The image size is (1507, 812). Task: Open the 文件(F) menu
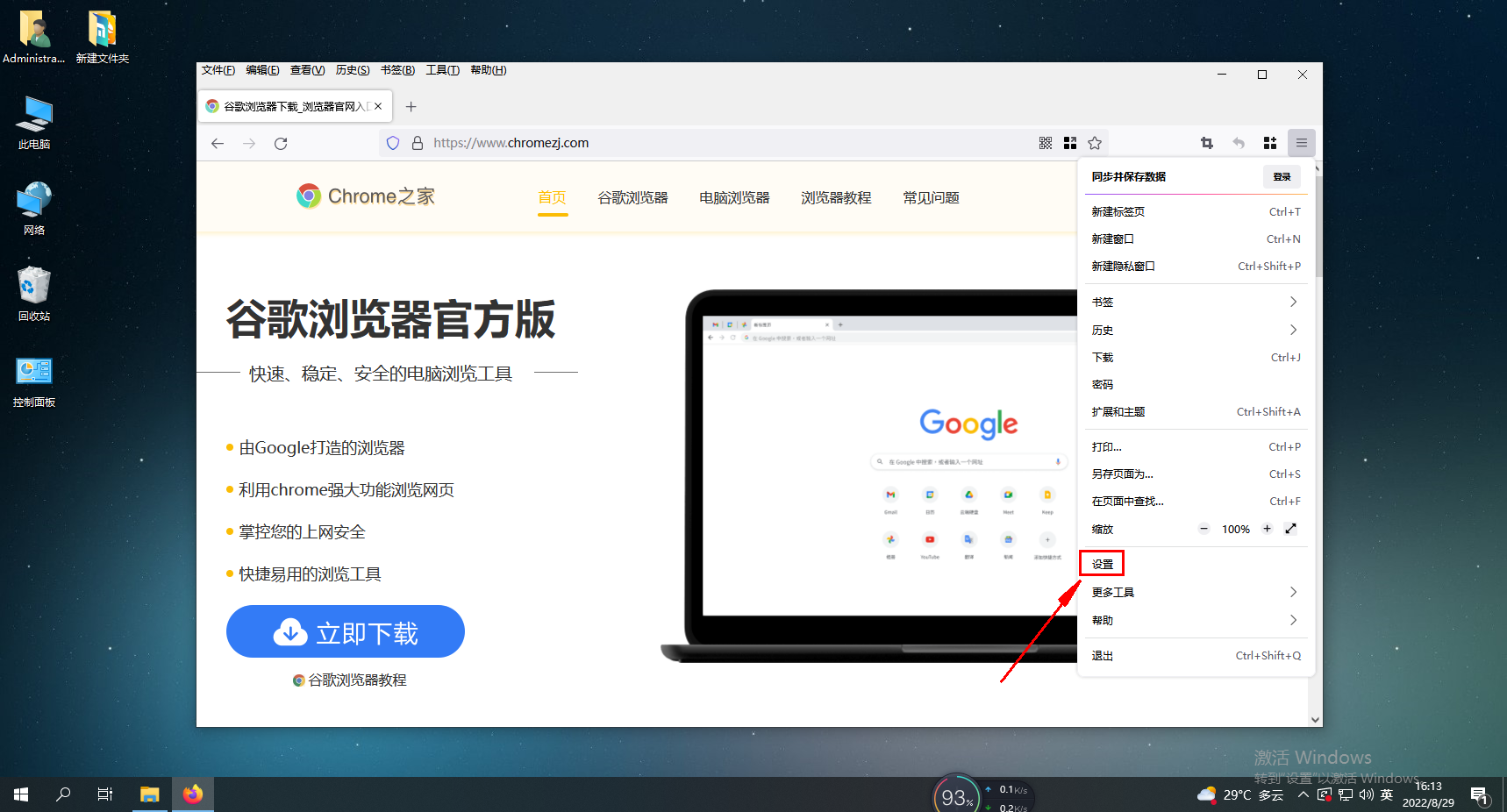click(218, 70)
